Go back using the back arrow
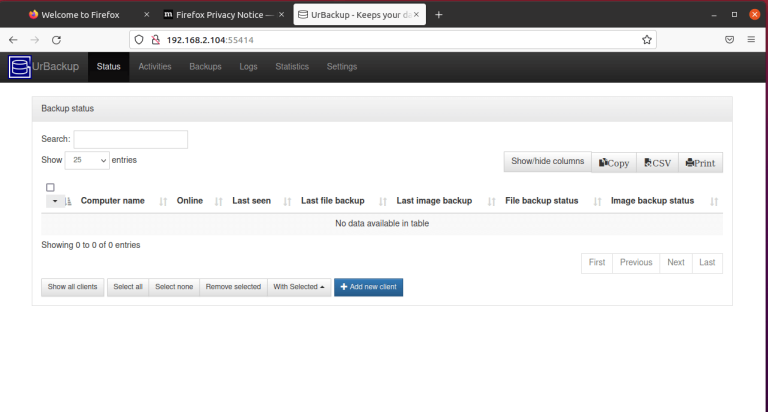Viewport: 768px width, 412px height. click(13, 40)
